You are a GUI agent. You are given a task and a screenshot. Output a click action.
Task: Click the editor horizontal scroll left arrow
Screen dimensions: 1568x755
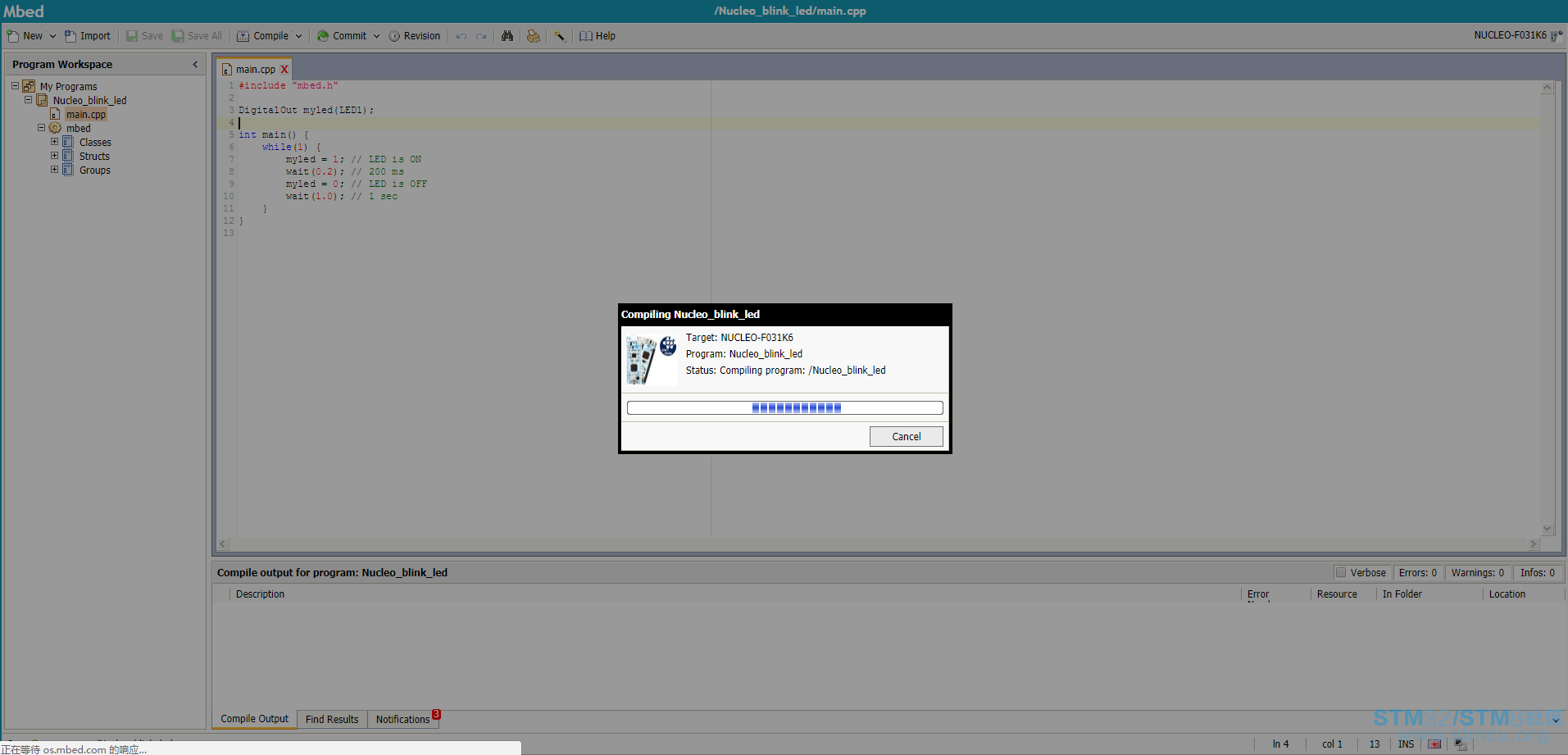pyautogui.click(x=223, y=544)
